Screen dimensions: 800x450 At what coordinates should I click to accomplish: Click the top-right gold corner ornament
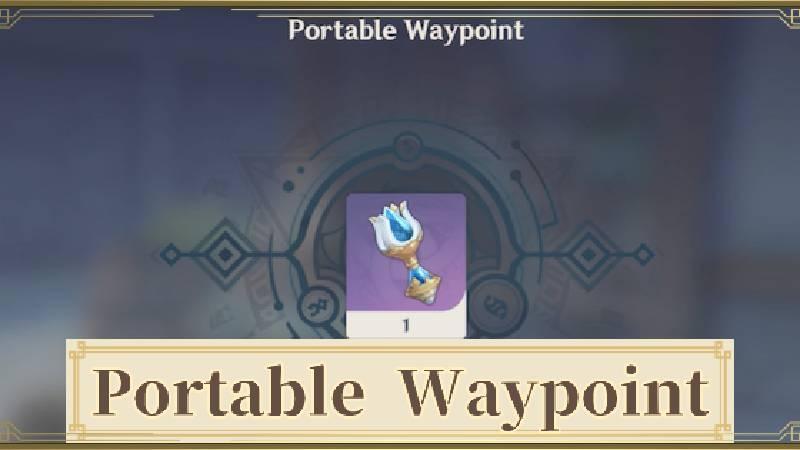(789, 16)
